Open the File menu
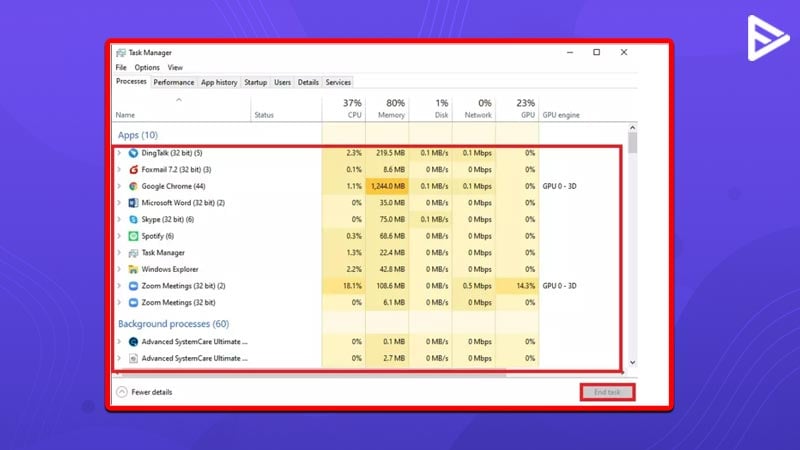 tap(121, 67)
